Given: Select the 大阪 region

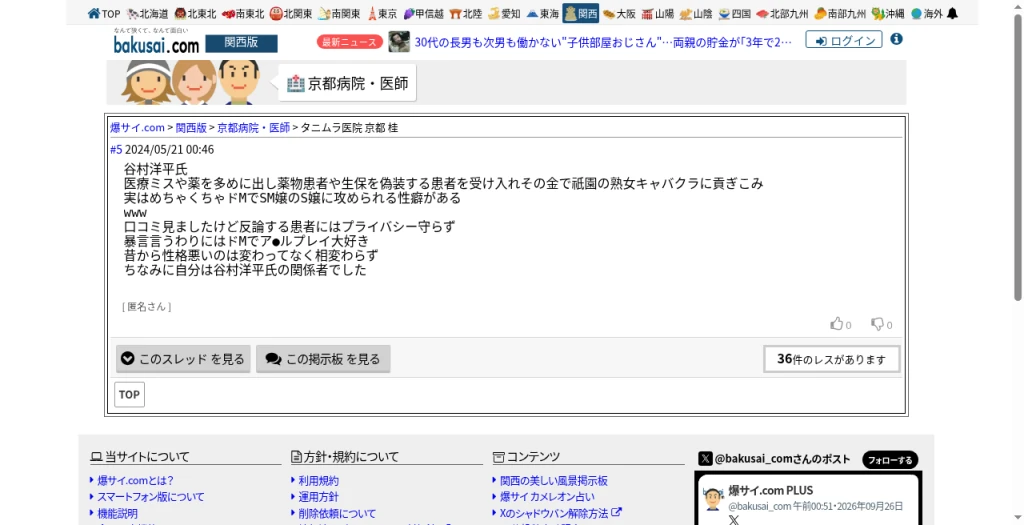Looking at the screenshot, I should pos(619,13).
